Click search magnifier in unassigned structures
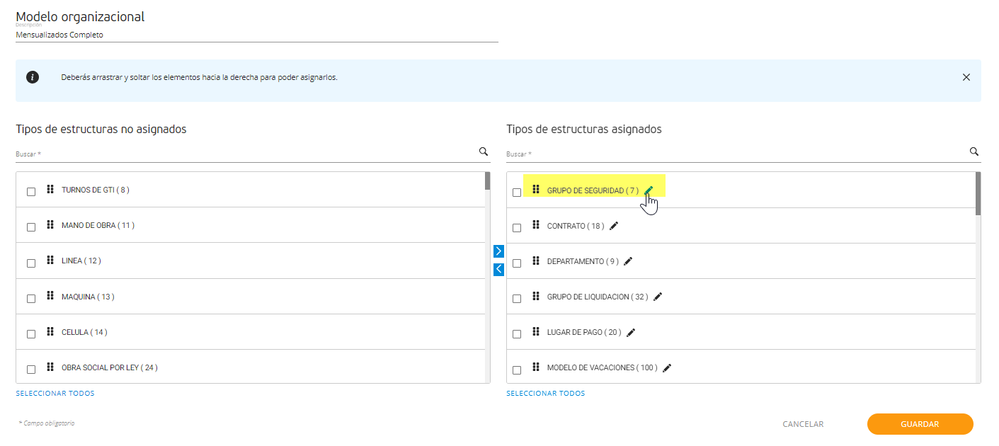Image resolution: width=999 pixels, height=446 pixels. point(484,152)
